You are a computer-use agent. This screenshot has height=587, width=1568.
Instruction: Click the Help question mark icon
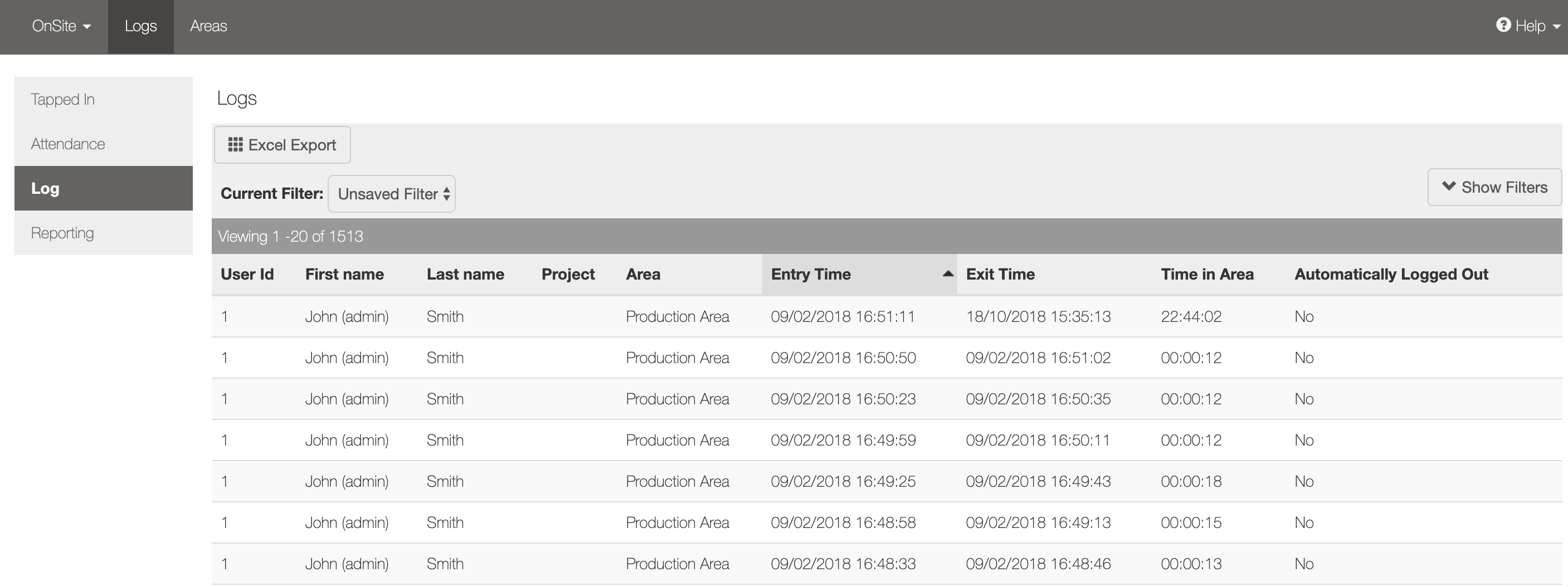pyautogui.click(x=1503, y=25)
